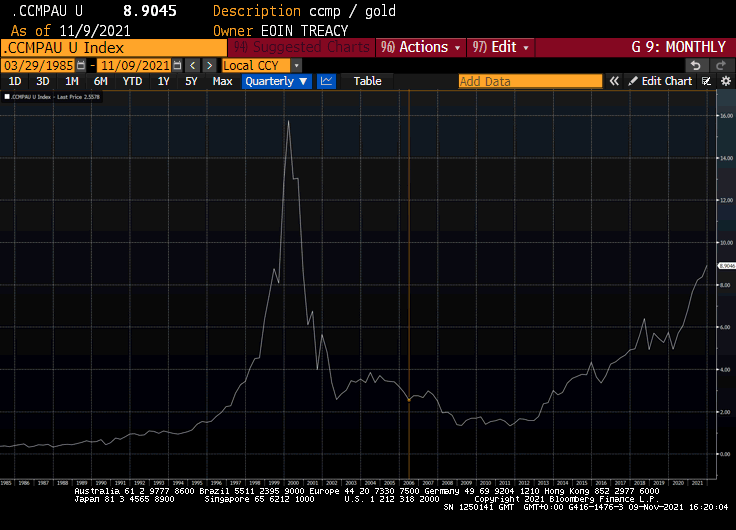Open the end date calendar picker
Viewport: 736px width, 530px height.
pos(177,65)
